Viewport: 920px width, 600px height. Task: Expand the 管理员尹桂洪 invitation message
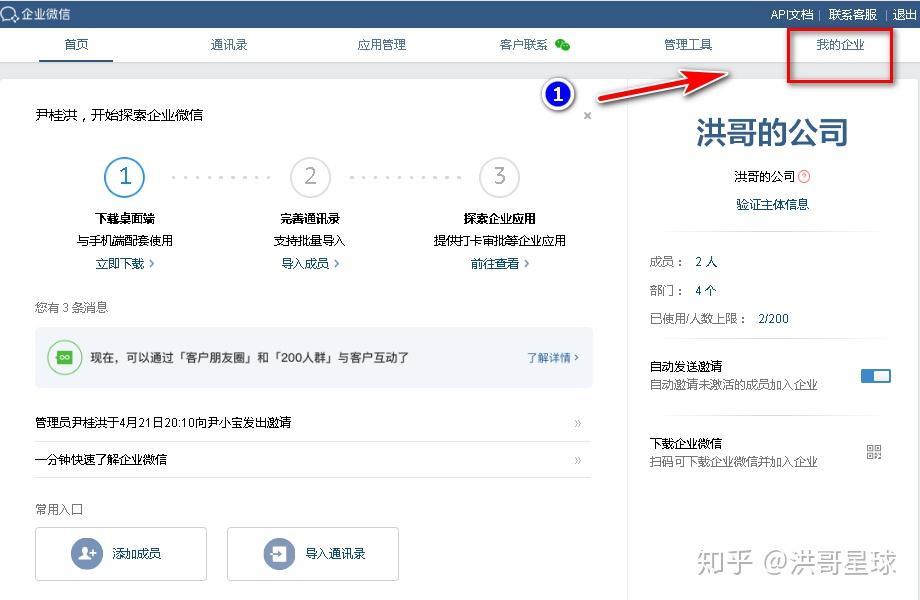[578, 423]
